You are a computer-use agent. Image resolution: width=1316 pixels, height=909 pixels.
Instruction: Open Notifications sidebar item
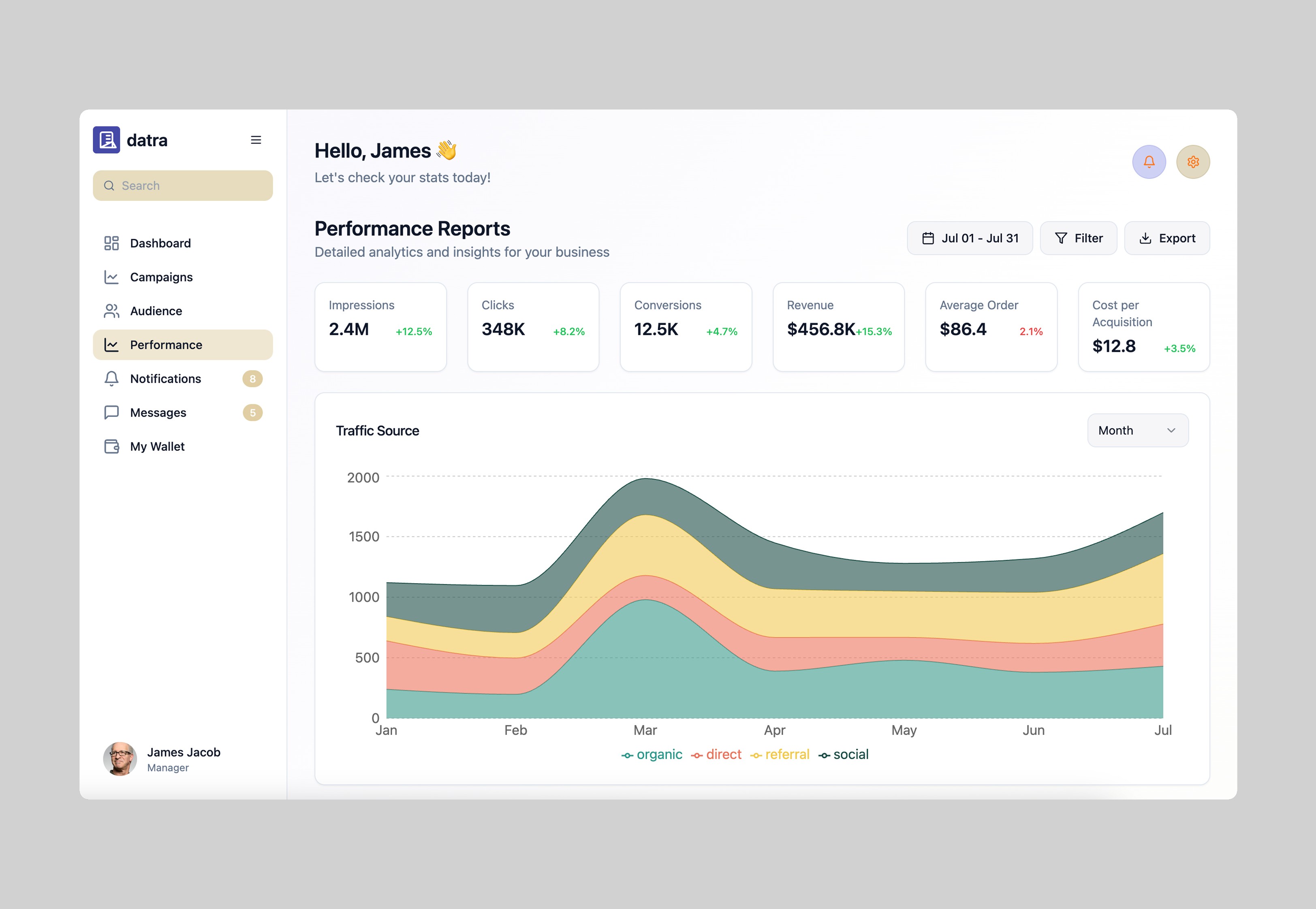click(165, 379)
